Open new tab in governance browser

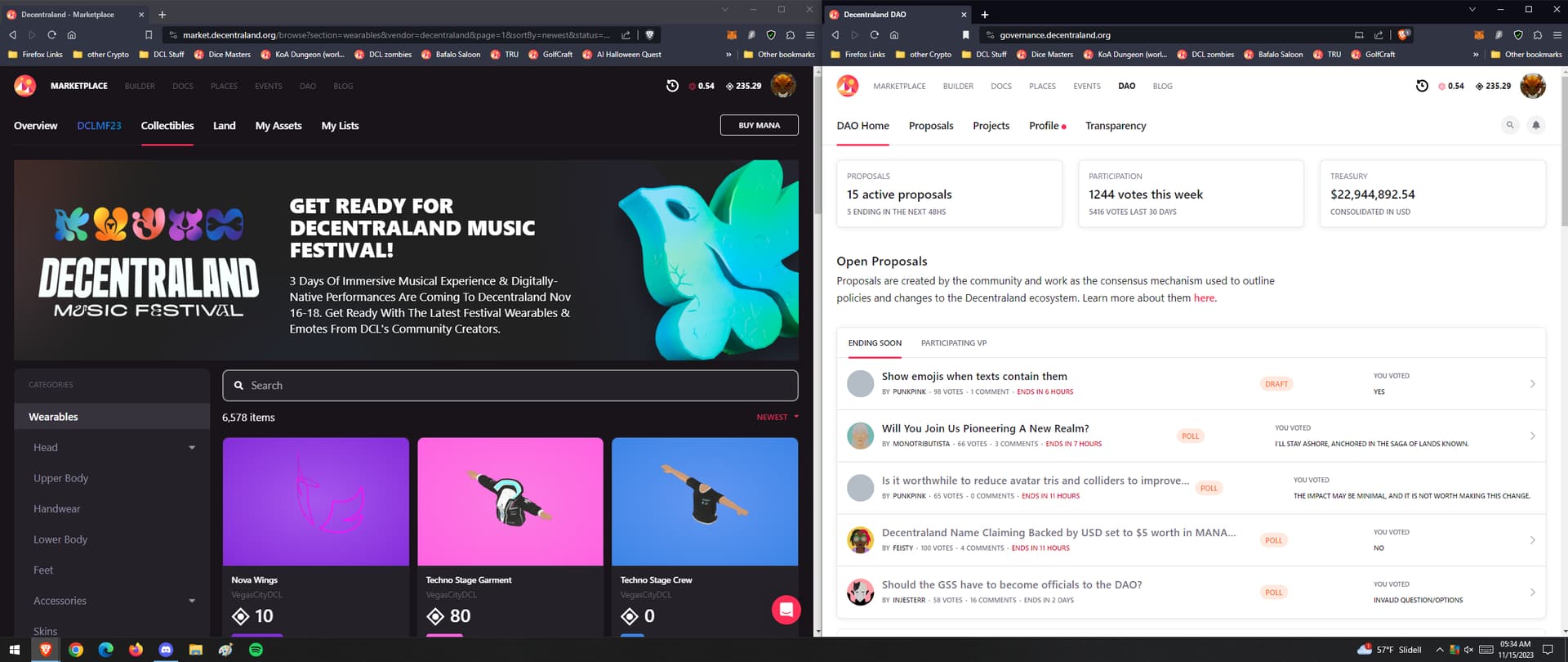tap(985, 14)
